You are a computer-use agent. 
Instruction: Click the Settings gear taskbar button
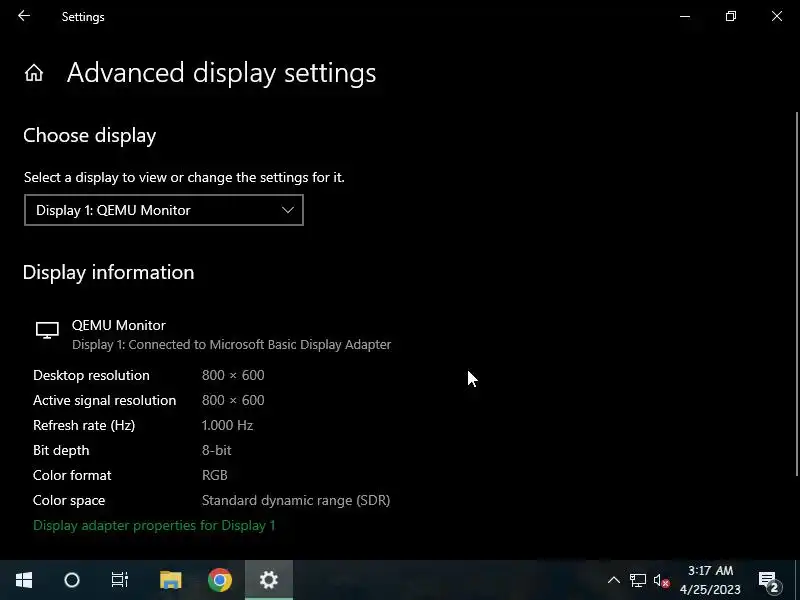tap(269, 580)
